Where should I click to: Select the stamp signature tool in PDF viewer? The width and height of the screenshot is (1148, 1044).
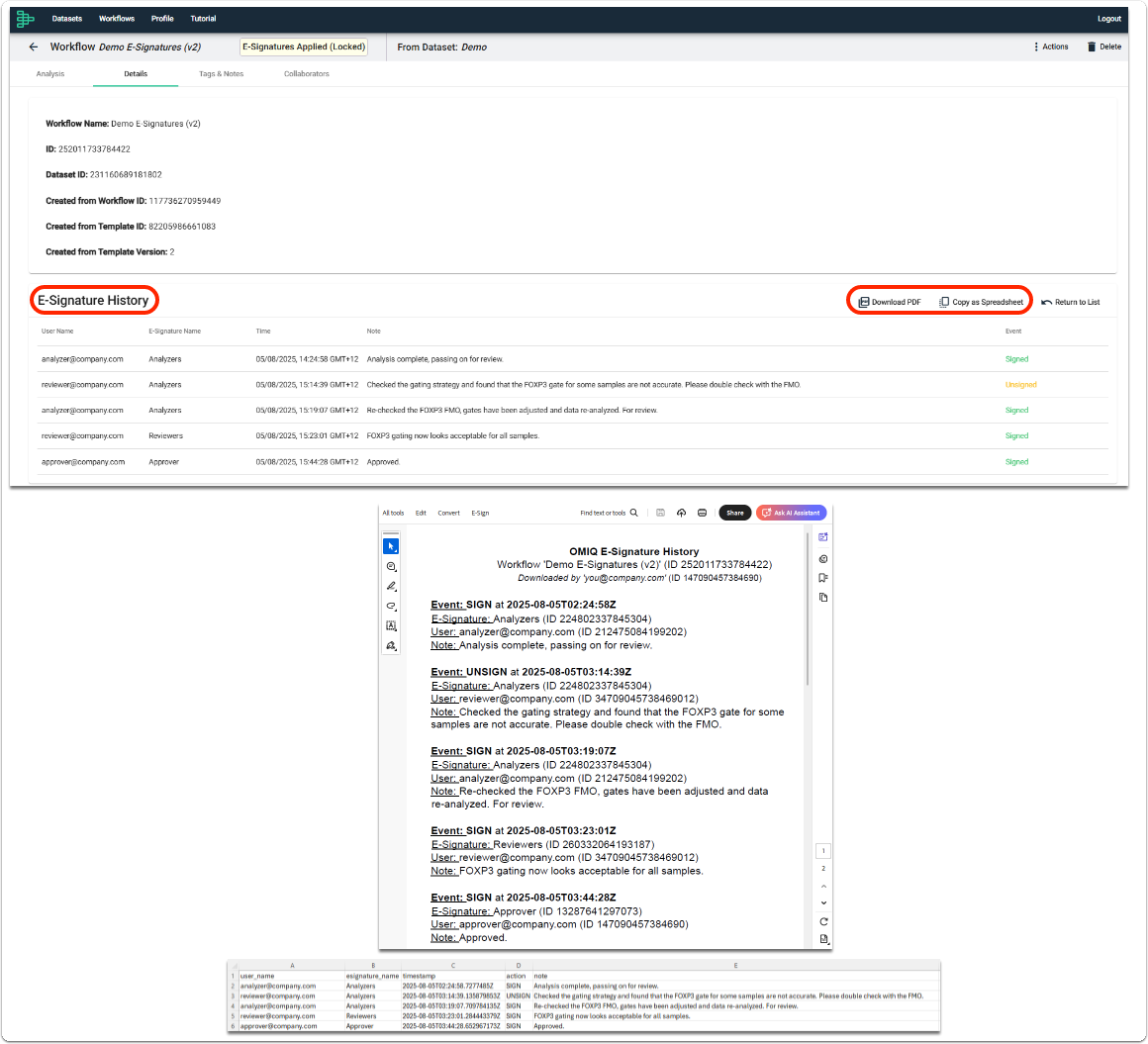[391, 646]
